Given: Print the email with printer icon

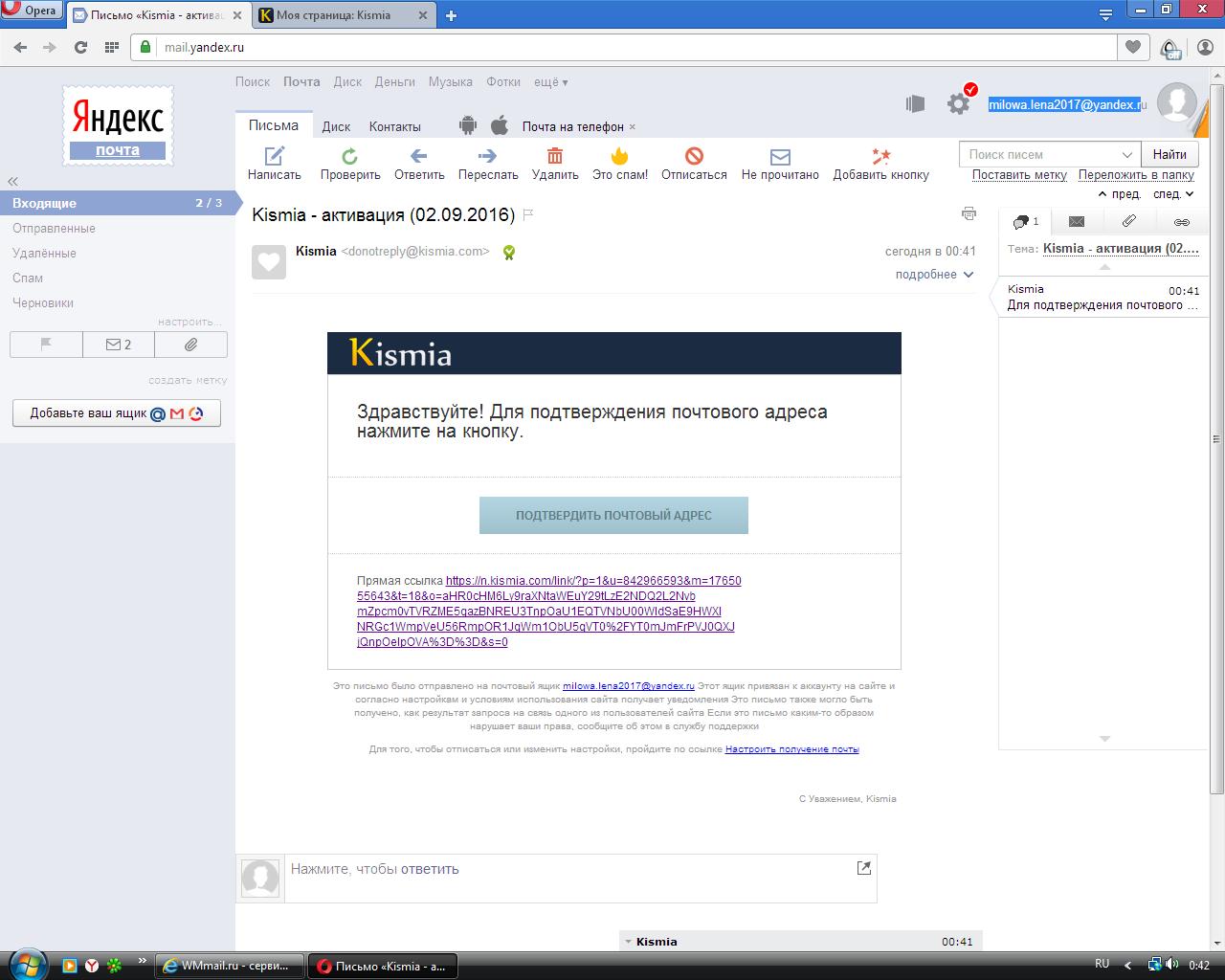Looking at the screenshot, I should [969, 213].
